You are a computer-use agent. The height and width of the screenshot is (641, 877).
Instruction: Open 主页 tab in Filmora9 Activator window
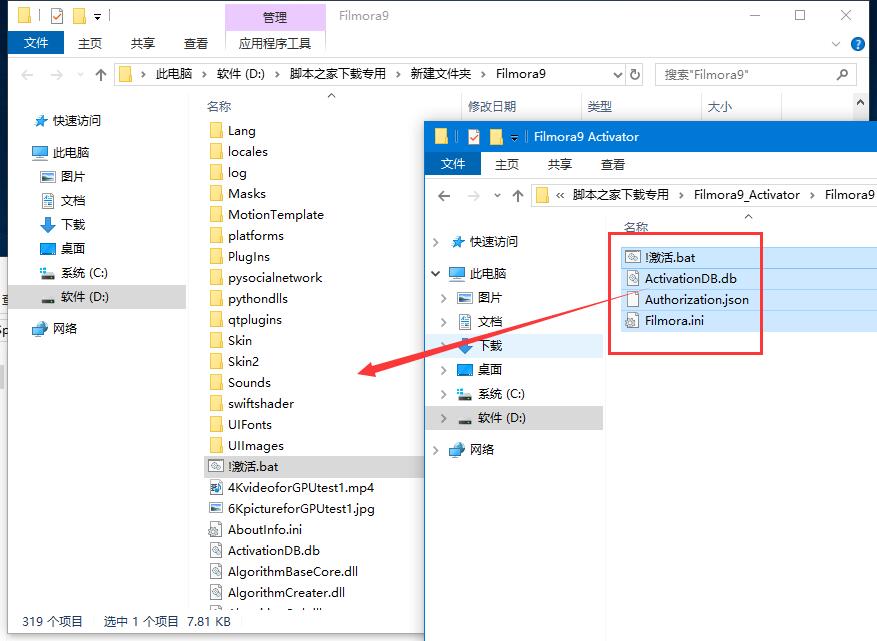507,164
